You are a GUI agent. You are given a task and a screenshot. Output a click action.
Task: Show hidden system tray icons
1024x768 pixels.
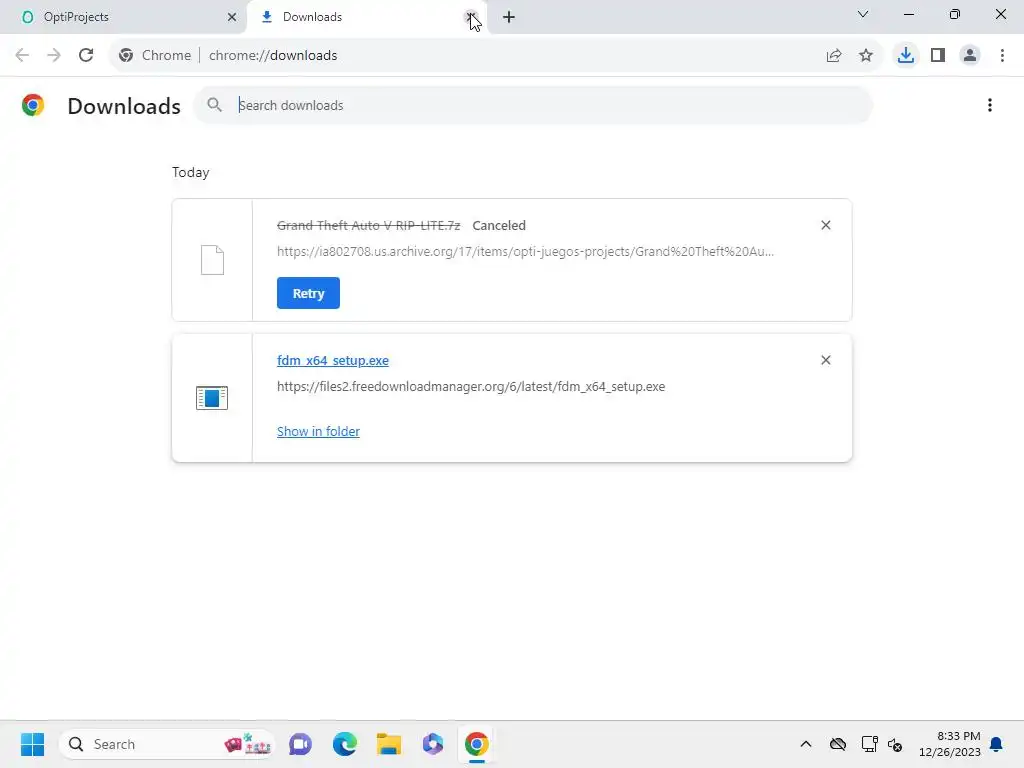tap(806, 744)
